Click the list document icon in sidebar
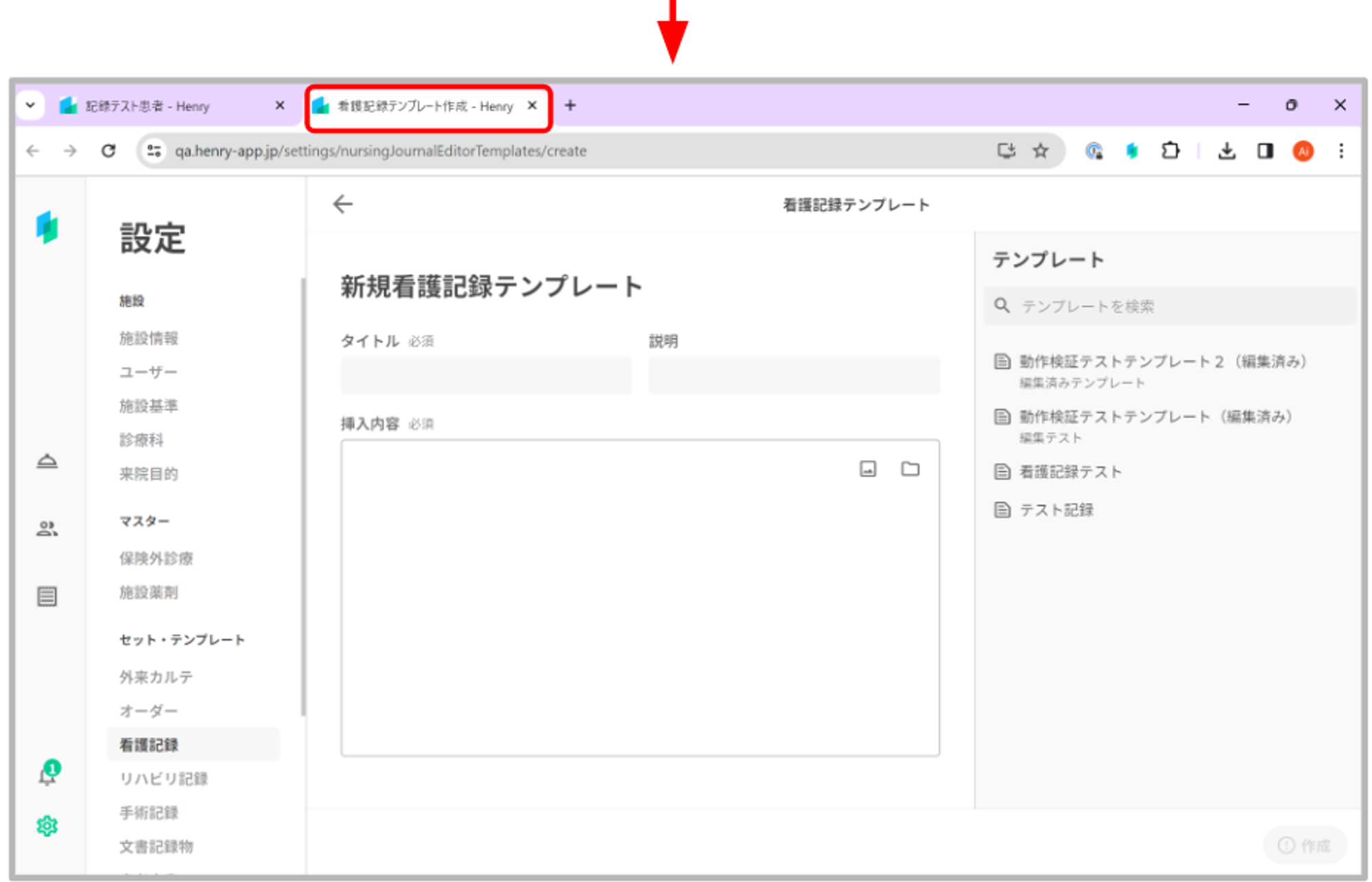This screenshot has height=882, width=1372. coord(47,596)
